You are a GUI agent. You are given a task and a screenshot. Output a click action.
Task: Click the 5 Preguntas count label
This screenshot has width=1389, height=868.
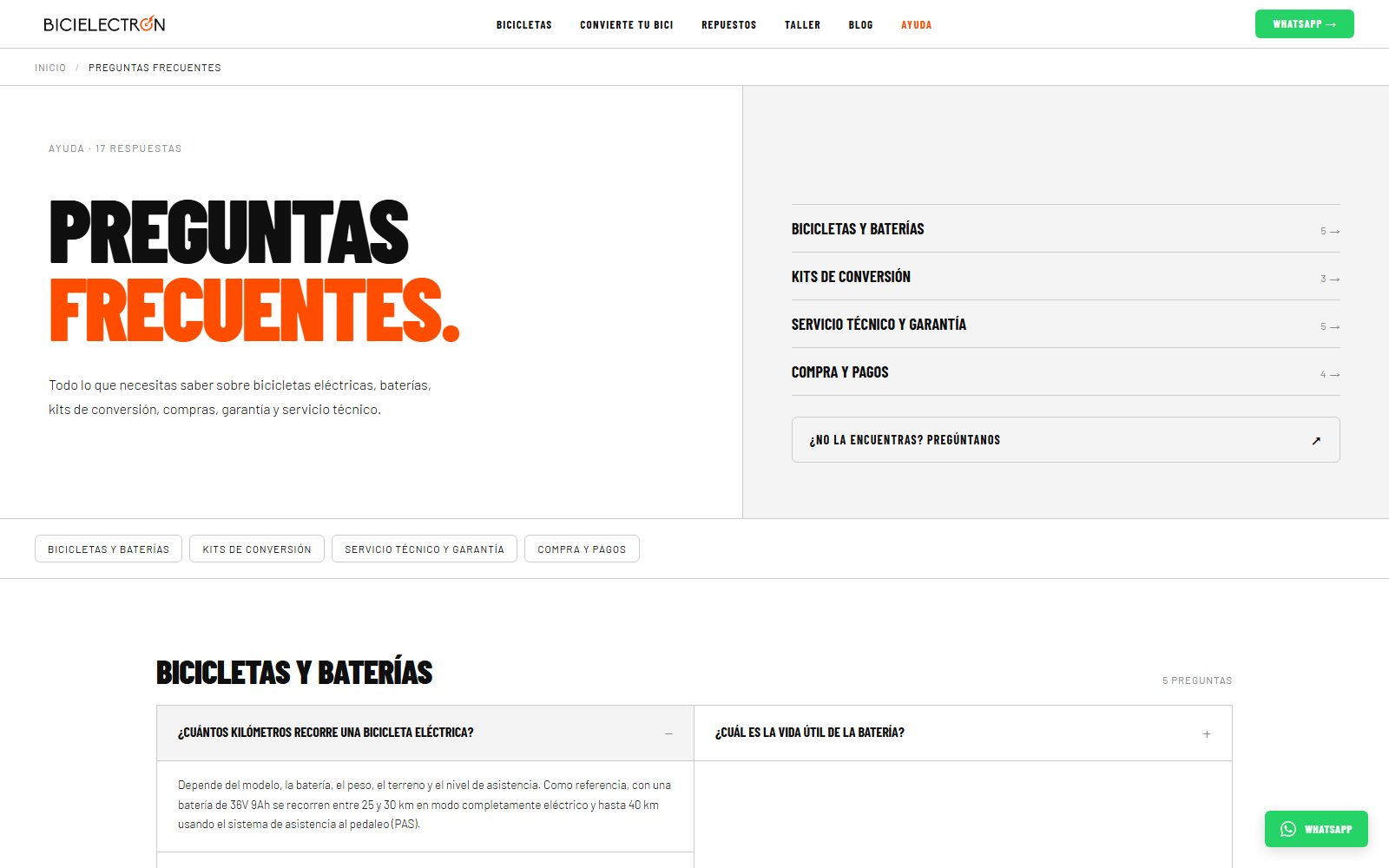coord(1197,681)
